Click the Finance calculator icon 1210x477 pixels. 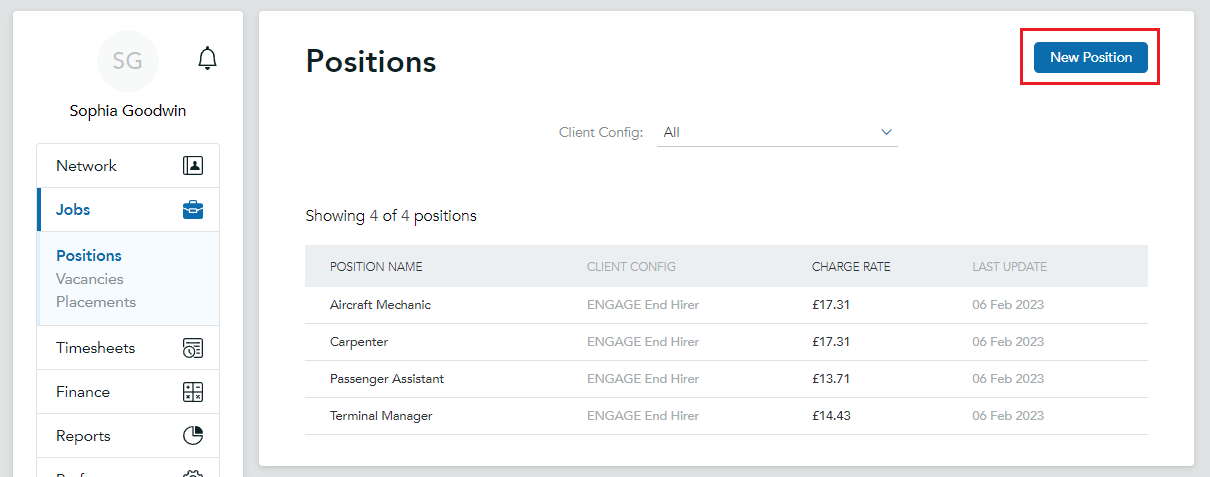(x=193, y=392)
